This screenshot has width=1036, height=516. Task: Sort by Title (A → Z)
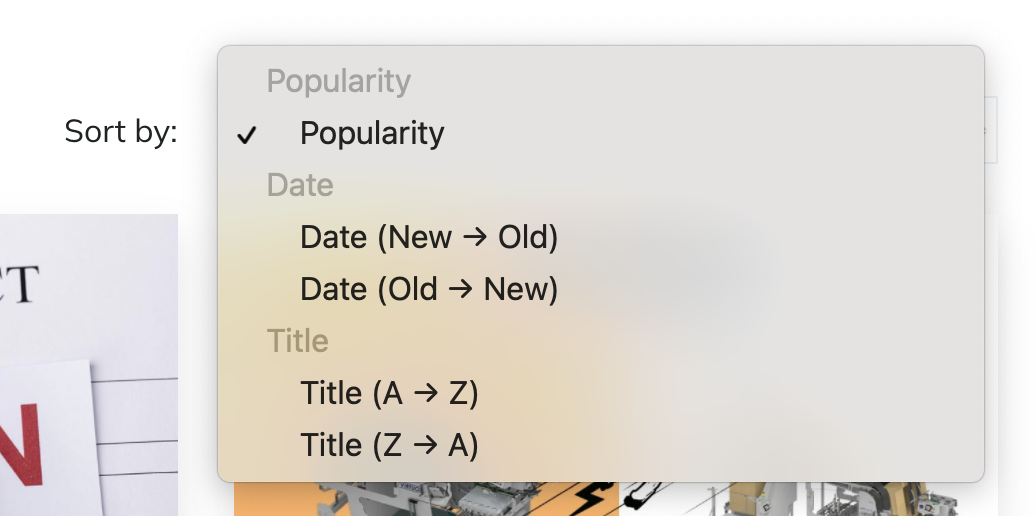click(x=601, y=393)
